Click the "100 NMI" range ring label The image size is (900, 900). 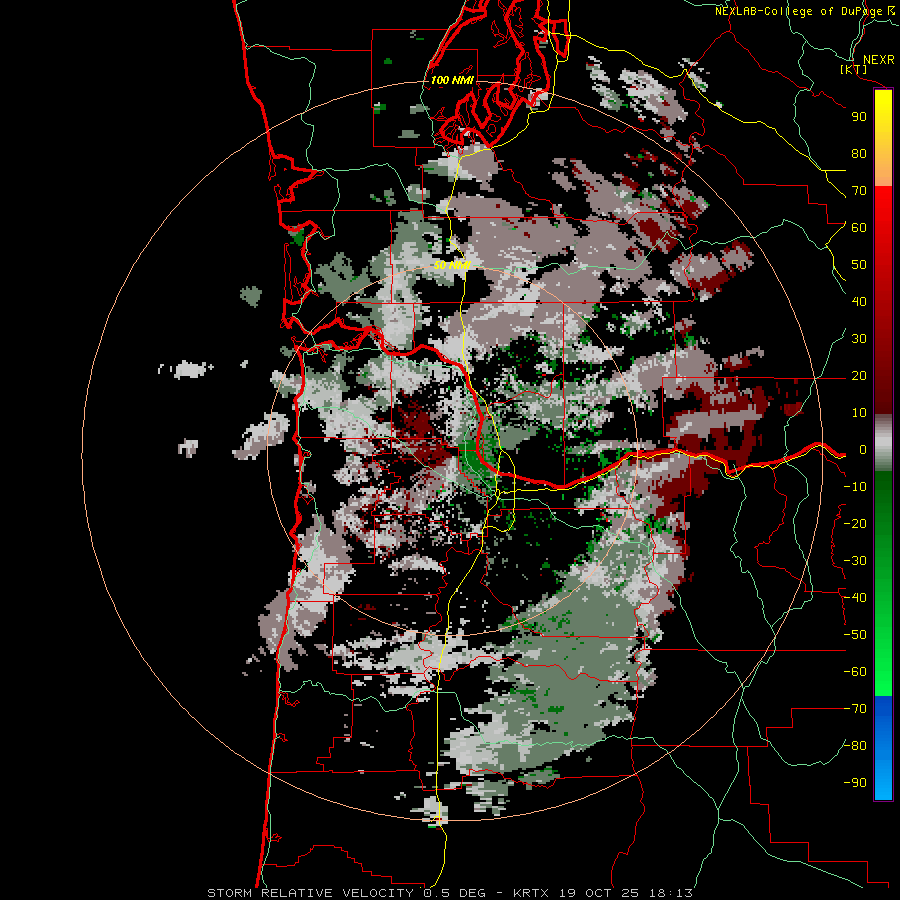pos(452,80)
